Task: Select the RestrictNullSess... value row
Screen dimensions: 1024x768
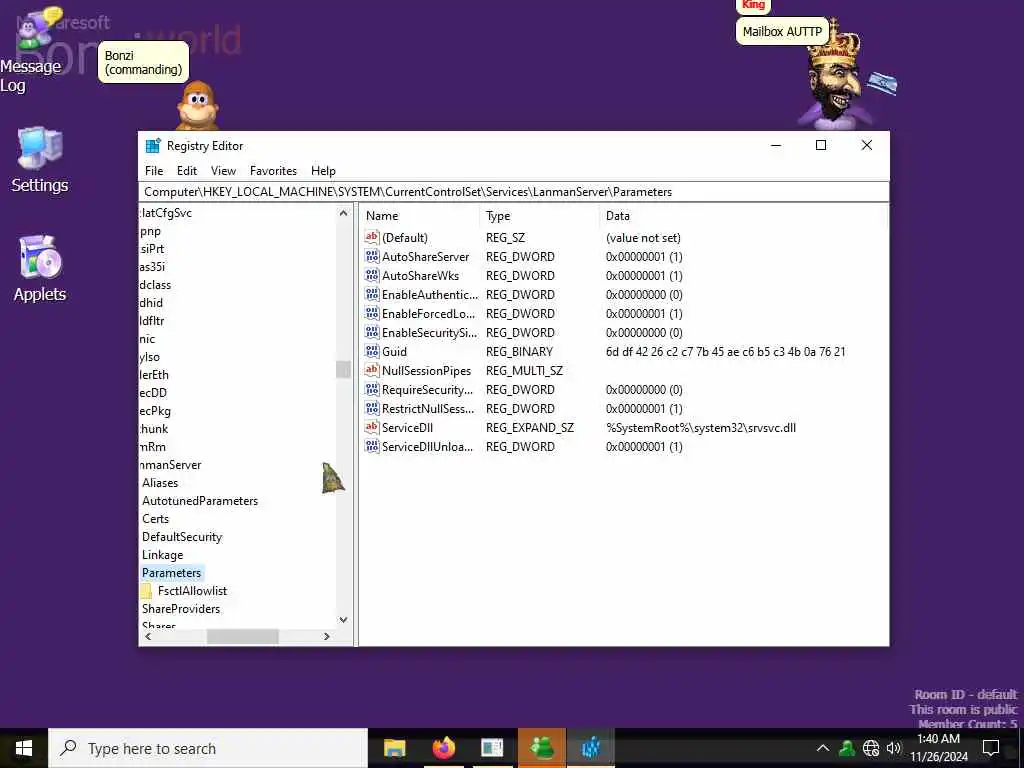Action: click(x=624, y=408)
